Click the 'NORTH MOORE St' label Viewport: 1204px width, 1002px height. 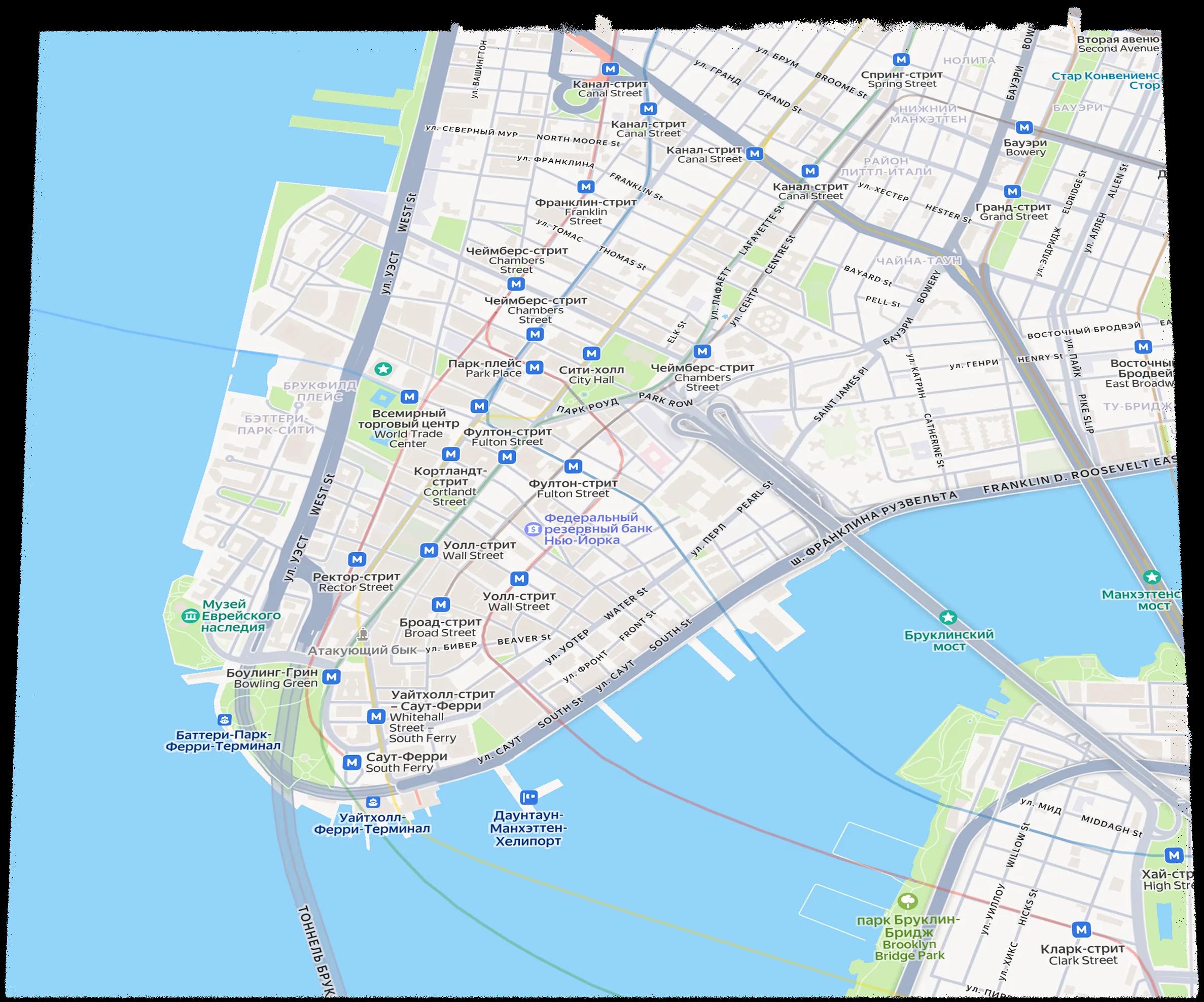click(x=578, y=140)
